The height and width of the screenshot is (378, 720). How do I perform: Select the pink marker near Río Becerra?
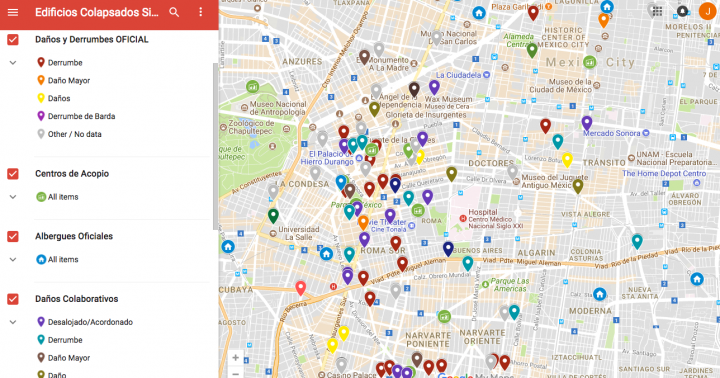(300, 288)
